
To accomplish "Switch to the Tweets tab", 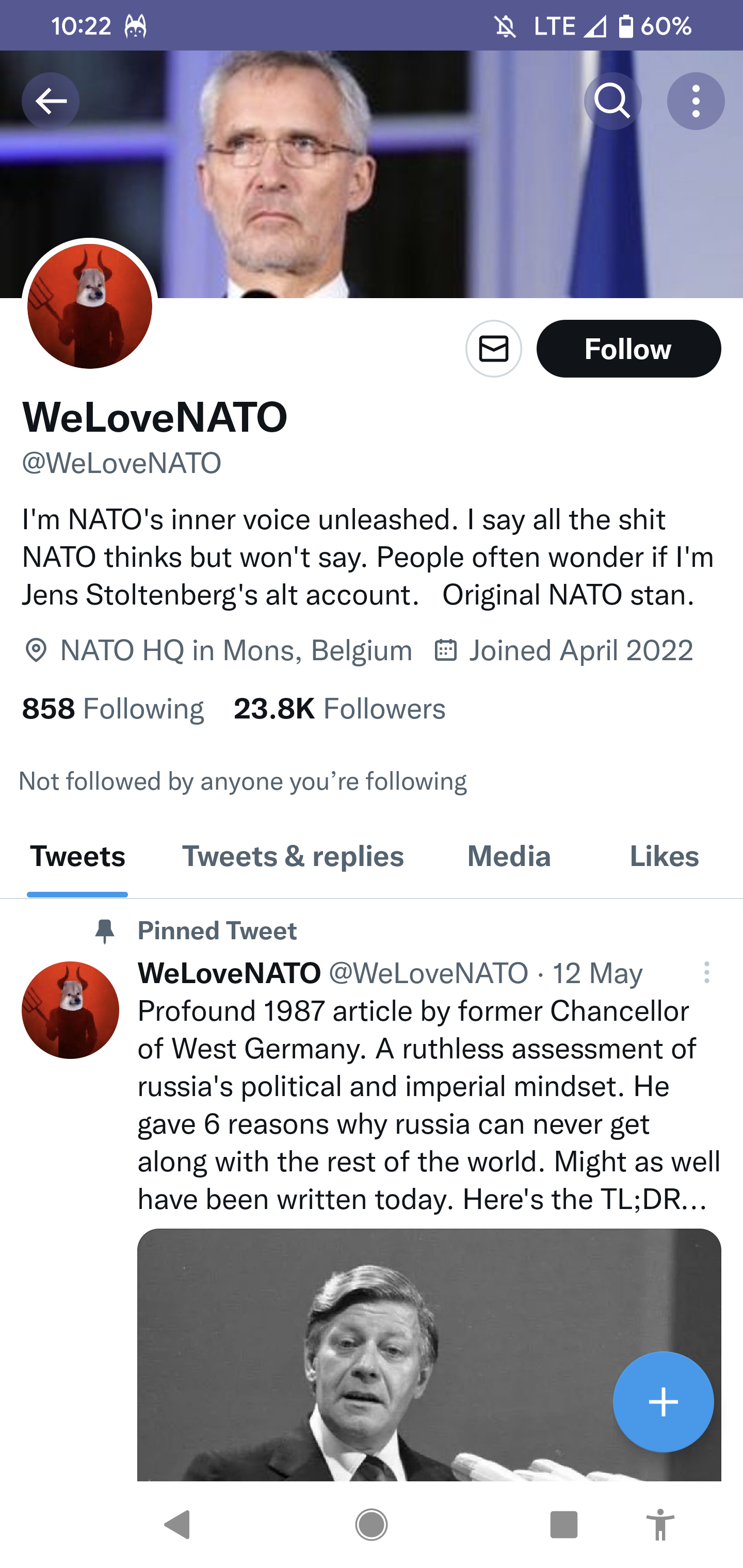I will pyautogui.click(x=77, y=856).
